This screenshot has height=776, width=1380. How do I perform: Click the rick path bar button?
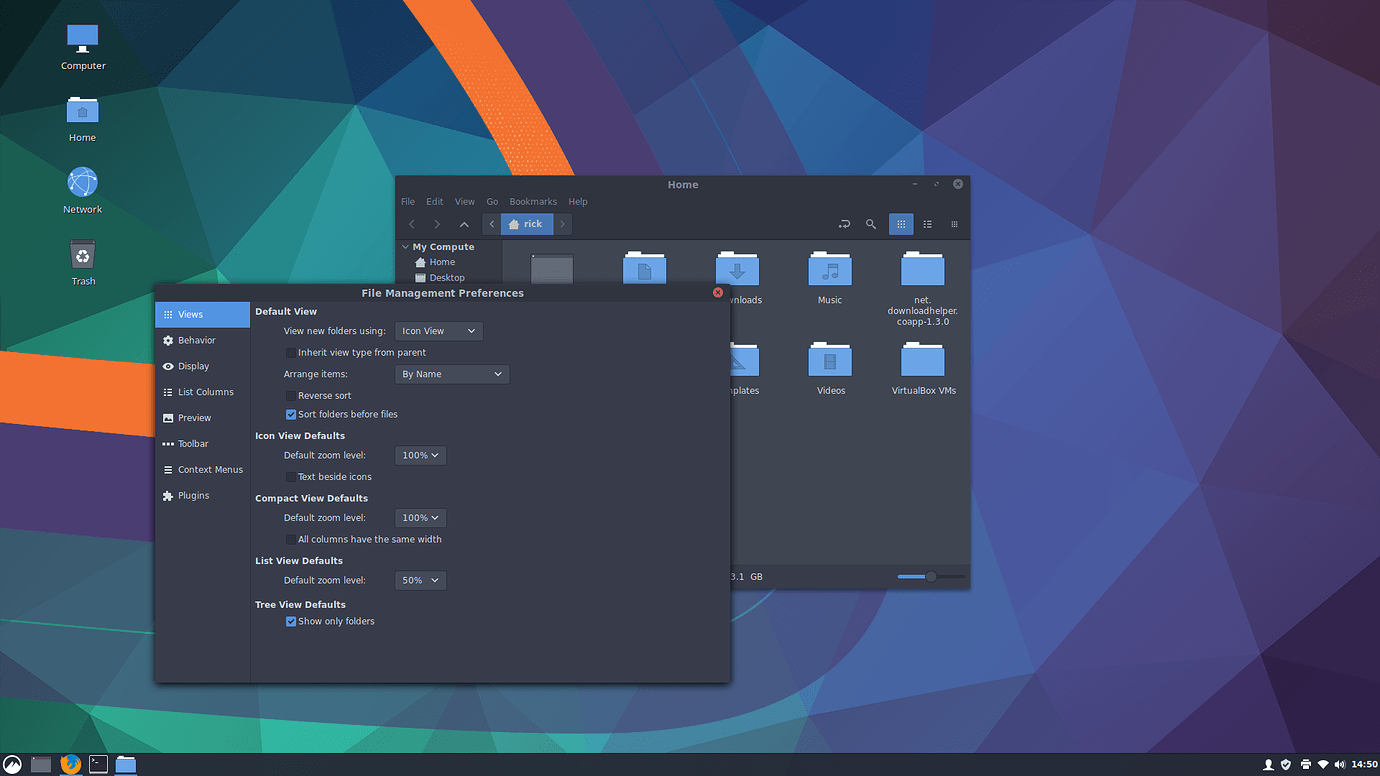click(x=527, y=224)
